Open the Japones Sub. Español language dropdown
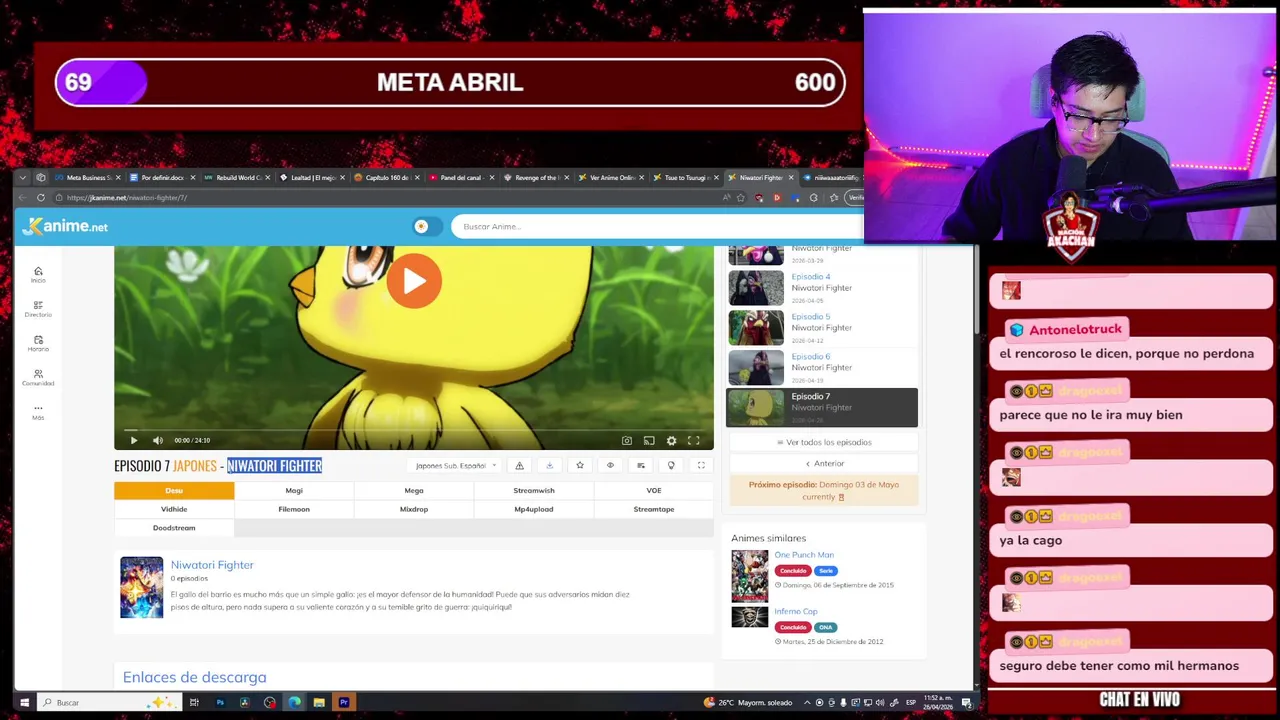This screenshot has width=1280, height=720. (456, 465)
